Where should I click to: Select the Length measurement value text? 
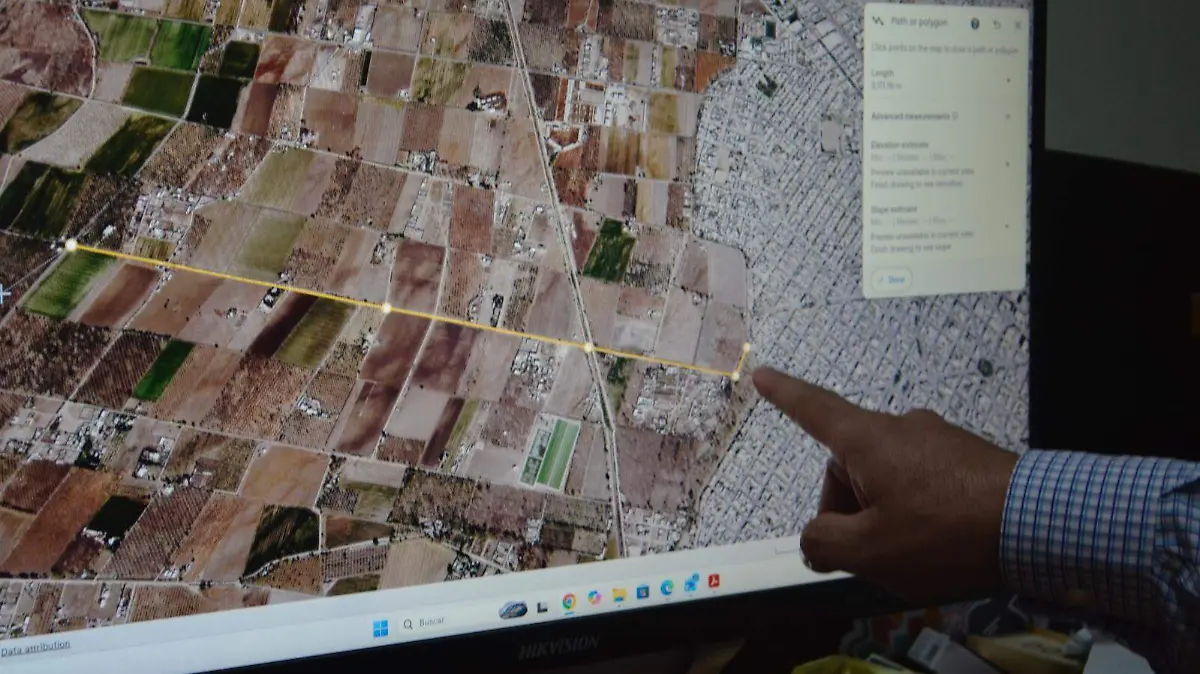[x=886, y=86]
